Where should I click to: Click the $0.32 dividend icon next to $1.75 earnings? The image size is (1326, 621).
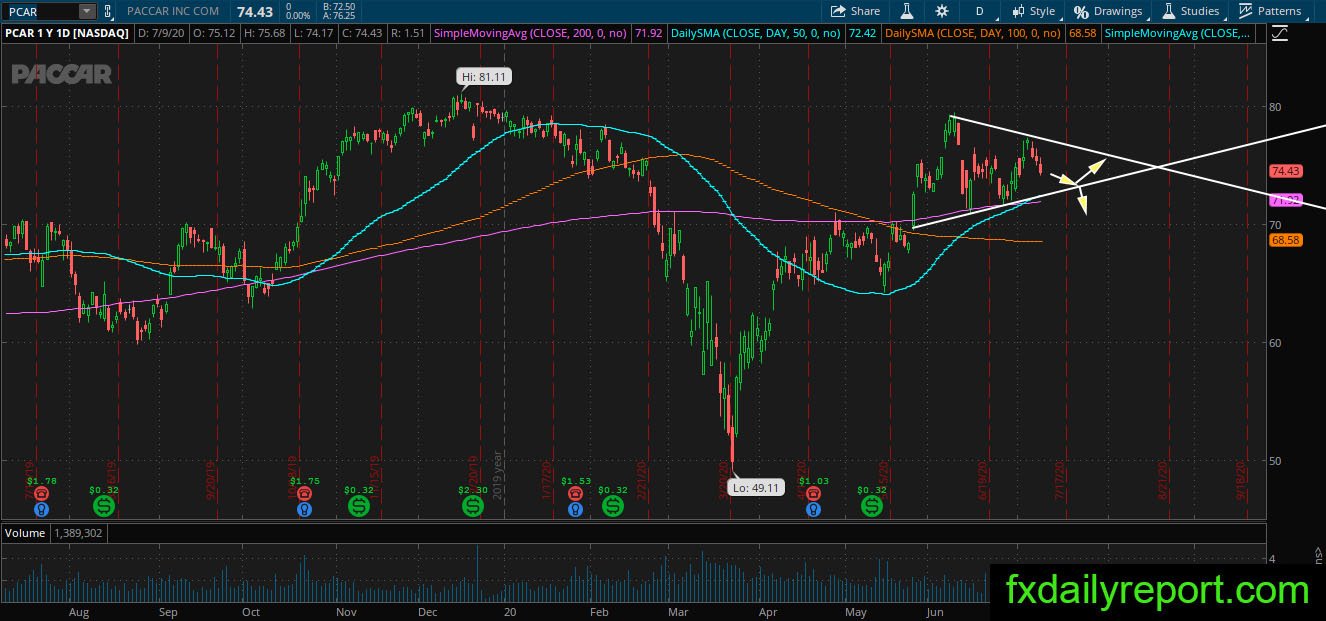point(359,507)
